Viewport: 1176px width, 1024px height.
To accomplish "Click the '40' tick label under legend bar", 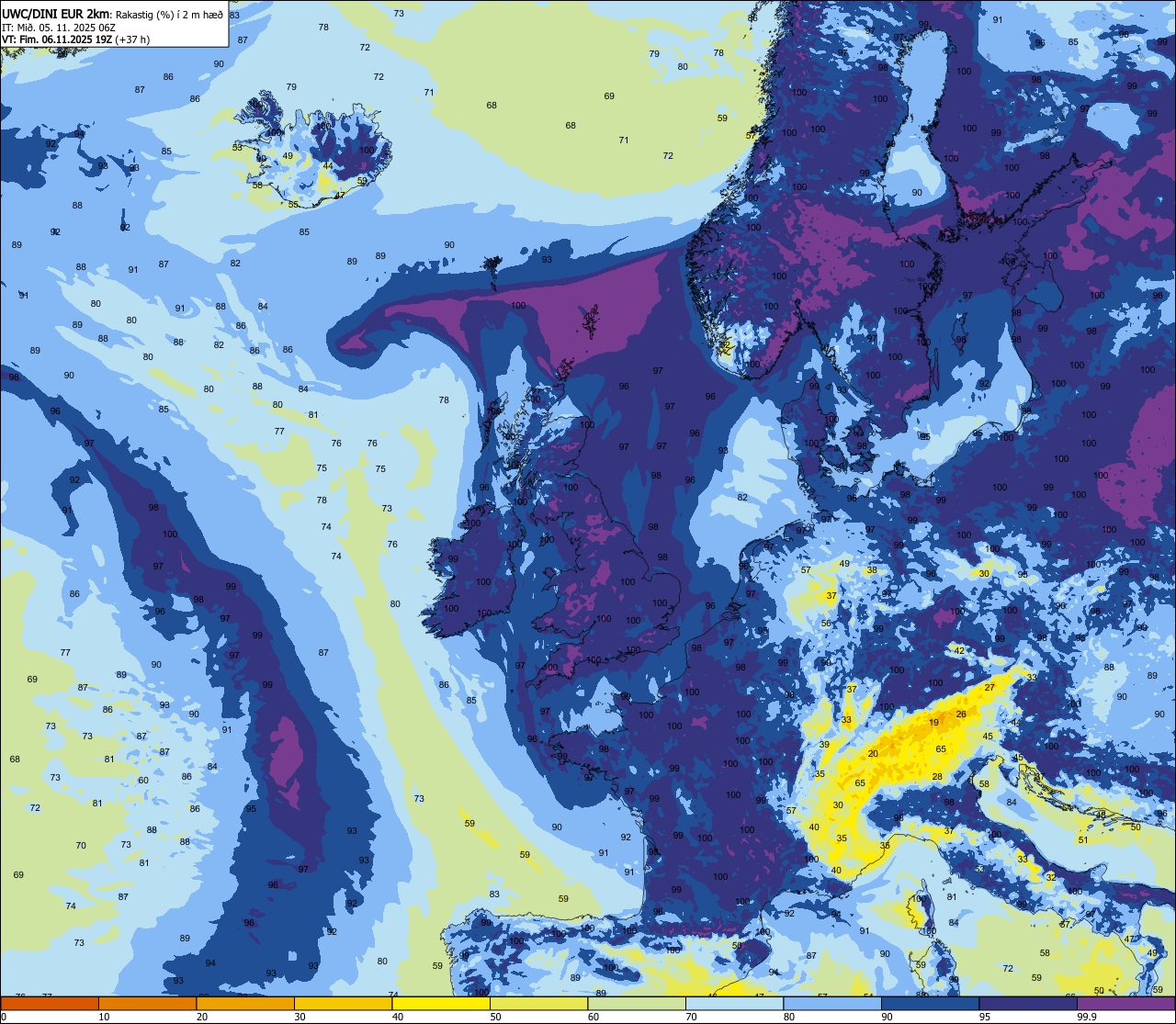I will pos(398,1017).
